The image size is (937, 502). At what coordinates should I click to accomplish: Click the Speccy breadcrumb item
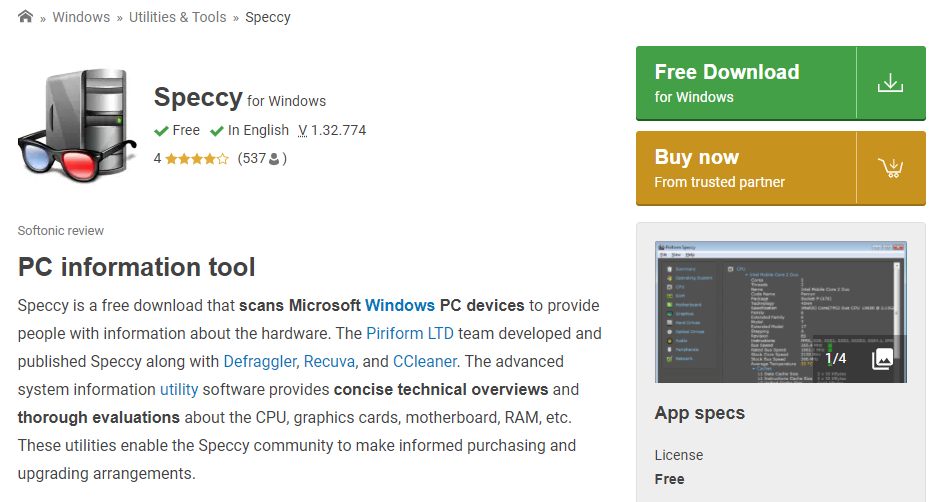coord(268,17)
